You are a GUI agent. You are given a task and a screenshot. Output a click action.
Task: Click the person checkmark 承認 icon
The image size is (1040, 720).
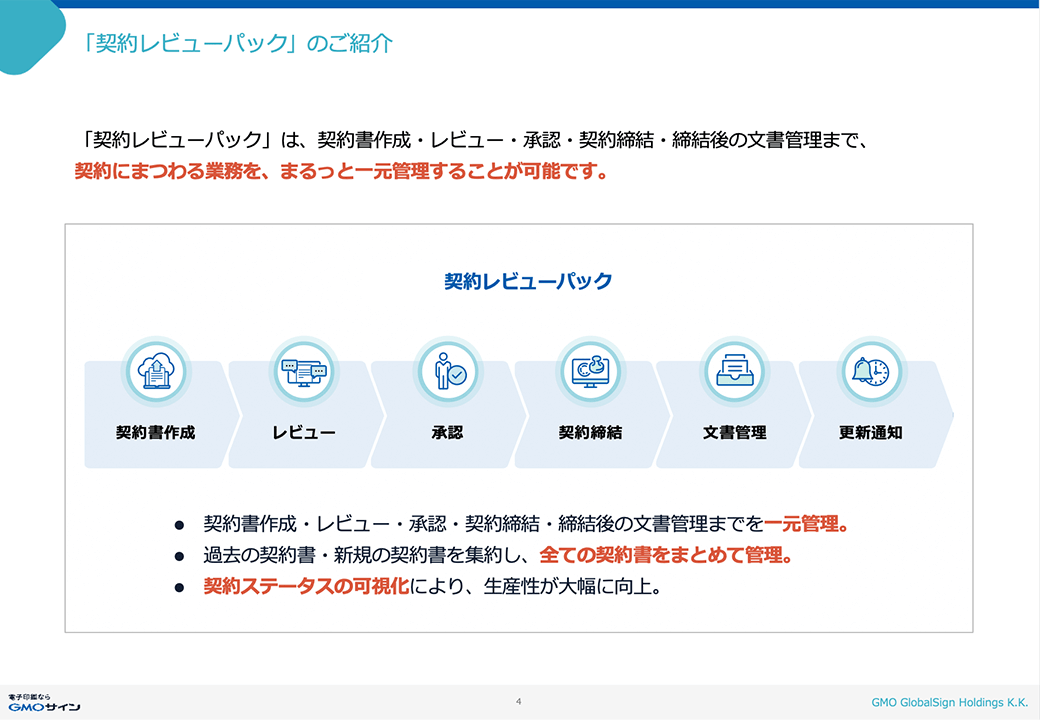coord(448,371)
